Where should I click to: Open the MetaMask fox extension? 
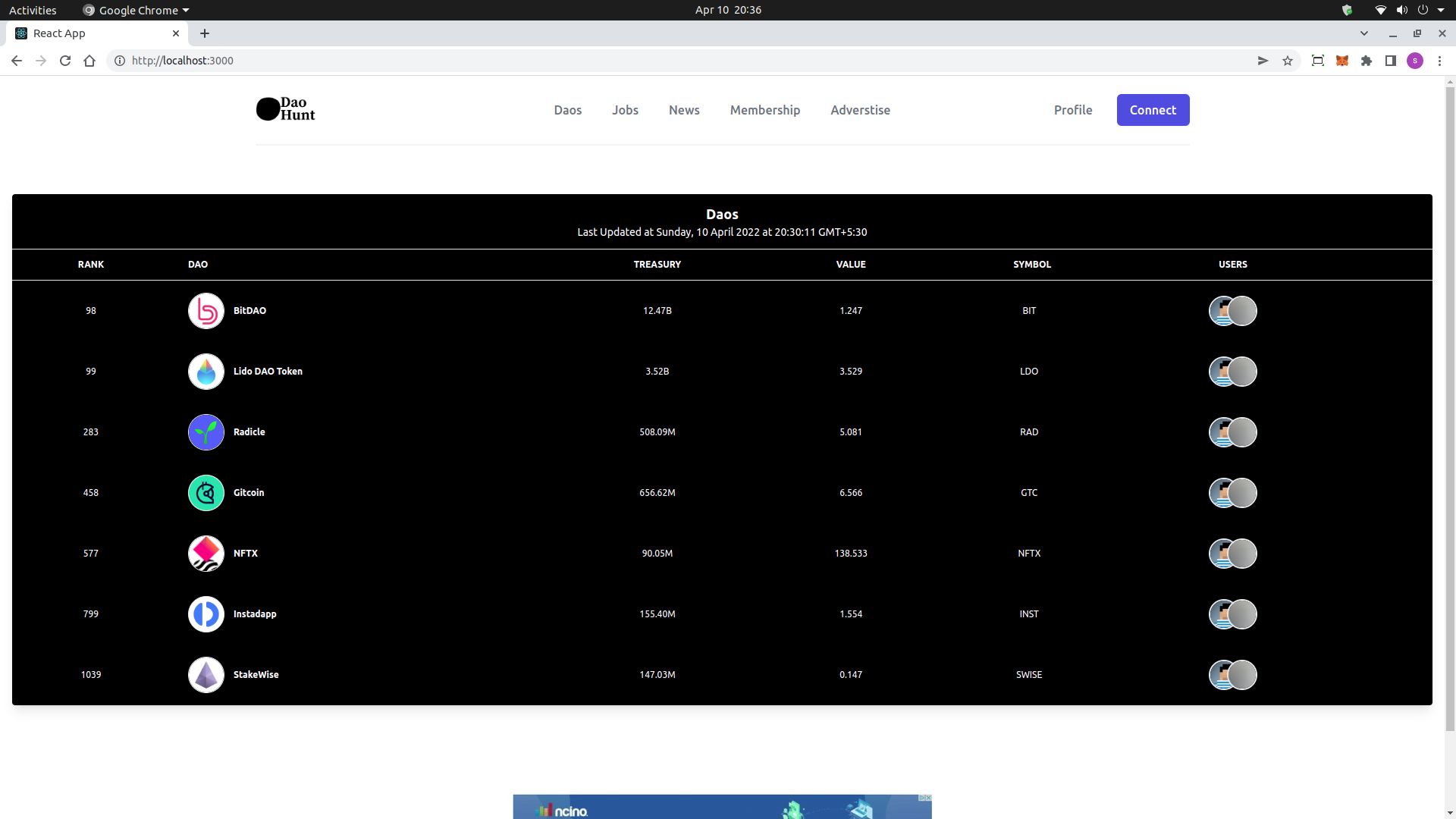tap(1341, 61)
